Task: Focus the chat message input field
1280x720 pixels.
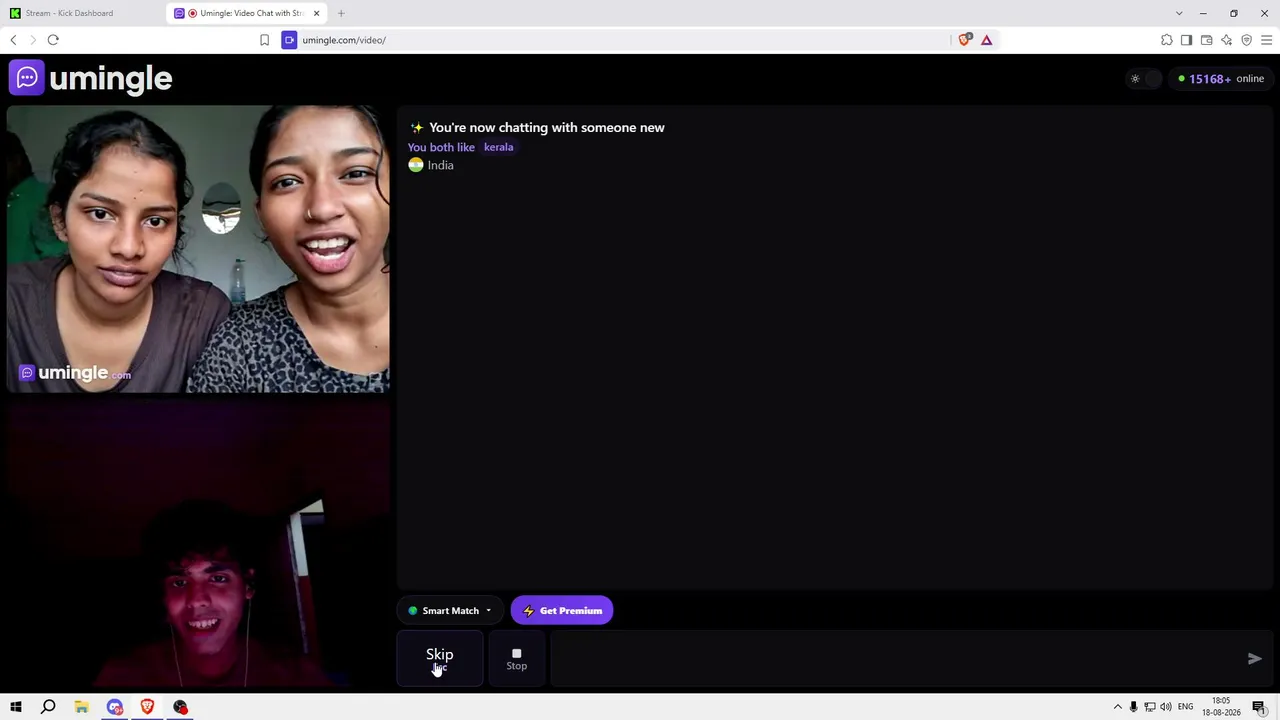Action: point(895,658)
